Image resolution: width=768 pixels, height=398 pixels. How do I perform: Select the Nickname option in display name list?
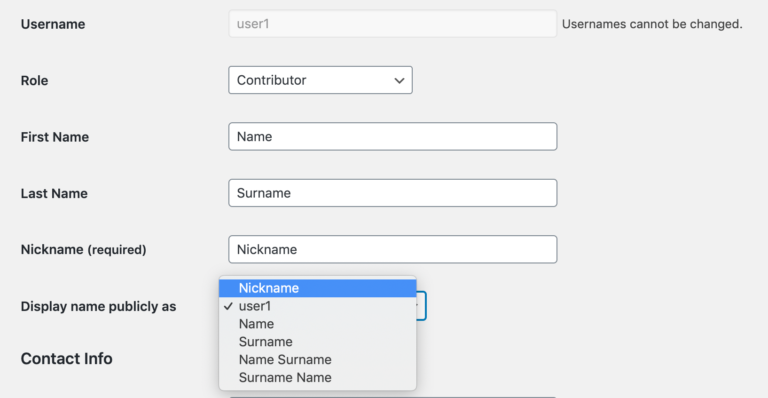(x=317, y=288)
